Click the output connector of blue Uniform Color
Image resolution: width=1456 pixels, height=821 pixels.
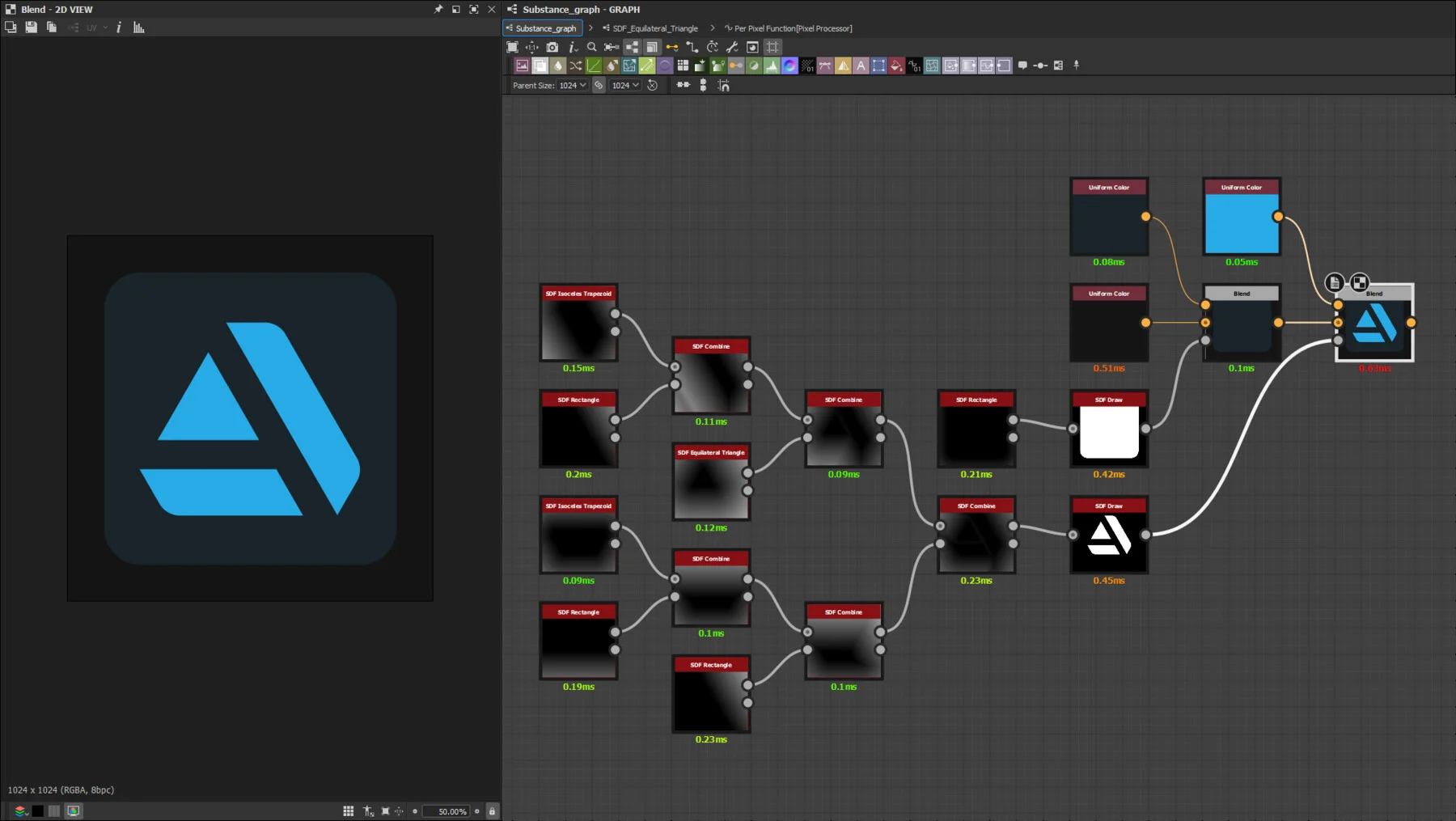click(x=1278, y=217)
